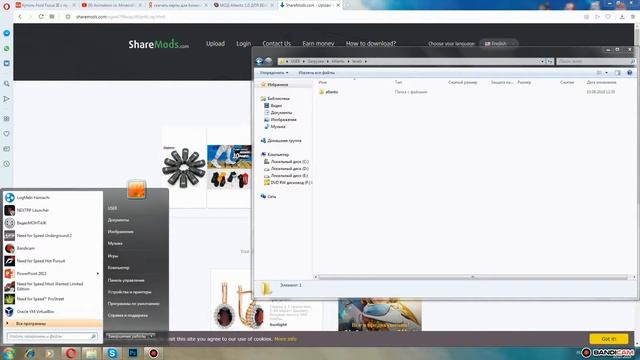
Task: Sort by Дата изменения column header
Action: point(601,82)
